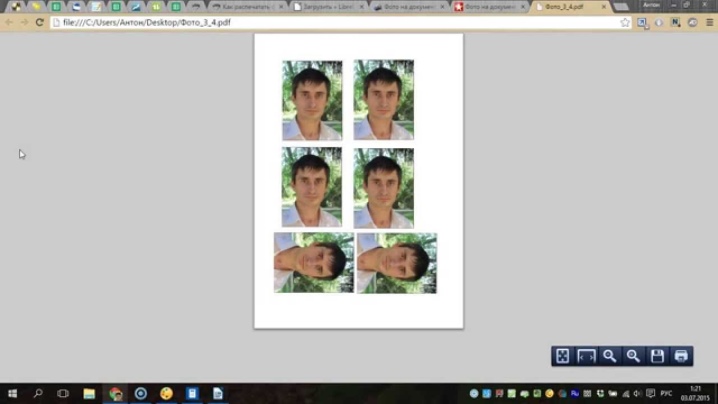Click the fit-to-page button in PDF toolbar
The image size is (718, 404).
(563, 356)
